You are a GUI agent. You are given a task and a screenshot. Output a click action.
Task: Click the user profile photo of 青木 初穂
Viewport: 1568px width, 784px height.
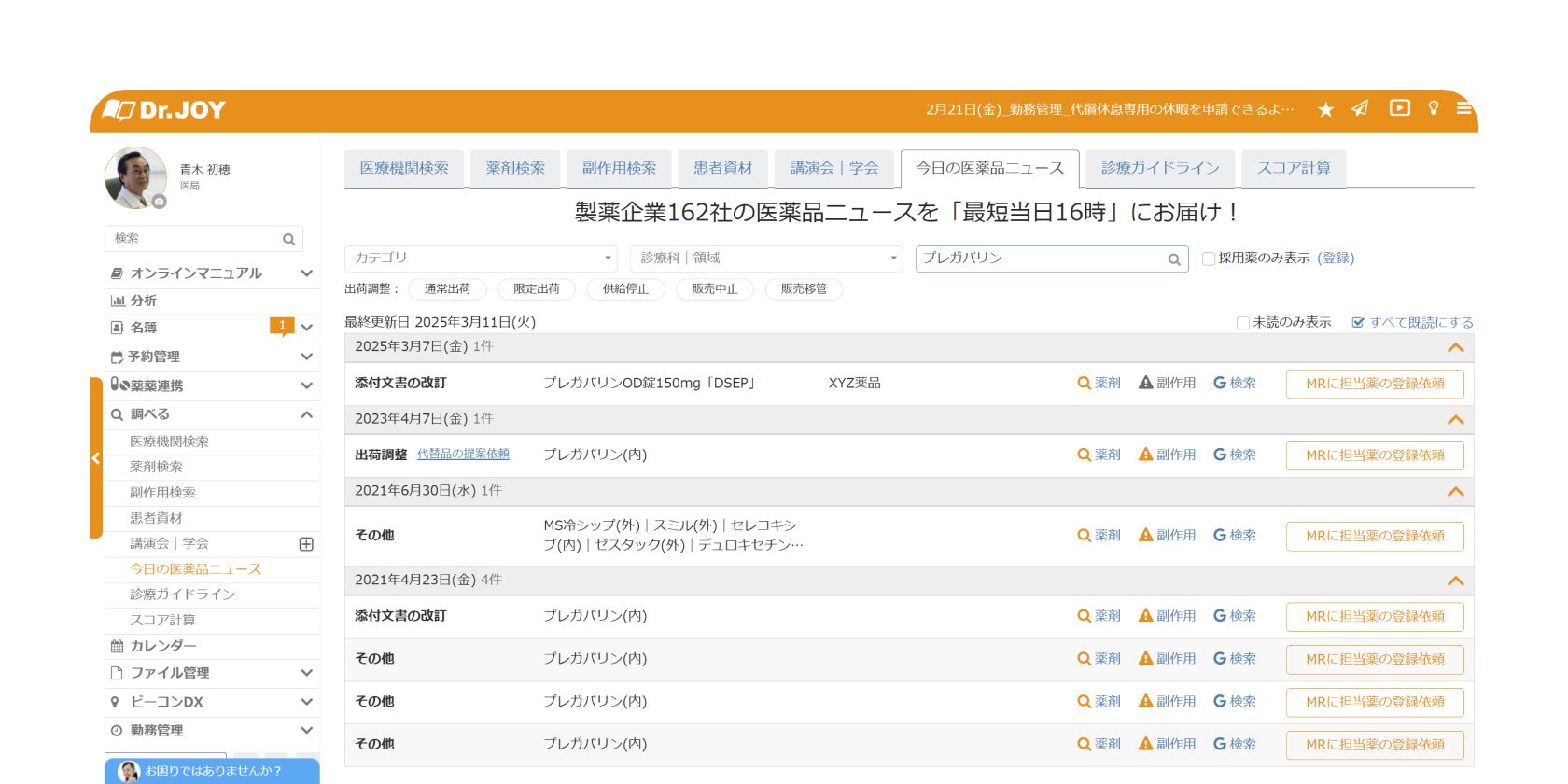pyautogui.click(x=135, y=176)
